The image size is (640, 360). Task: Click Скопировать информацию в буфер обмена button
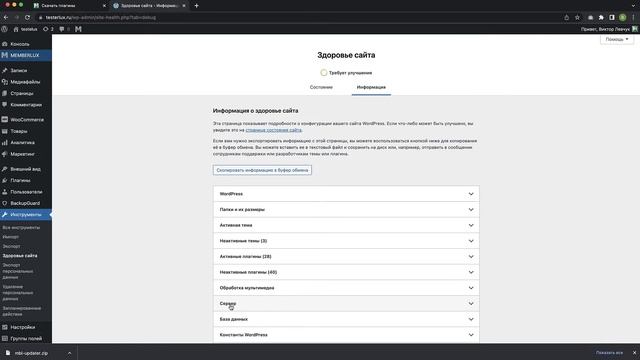coord(262,170)
